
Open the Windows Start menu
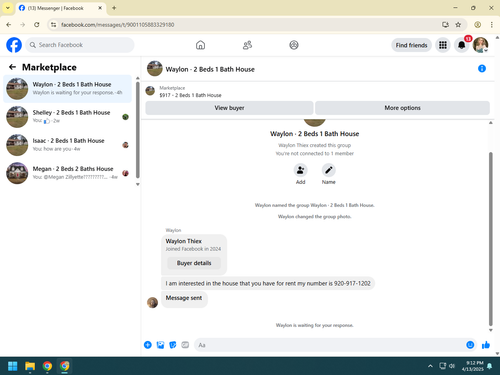coord(13,366)
